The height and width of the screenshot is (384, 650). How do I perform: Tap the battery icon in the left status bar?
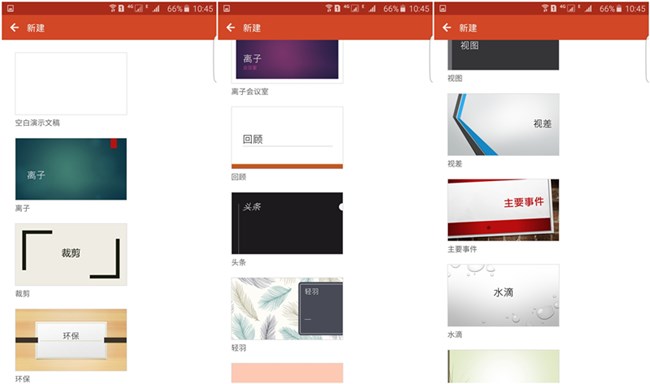tap(187, 8)
